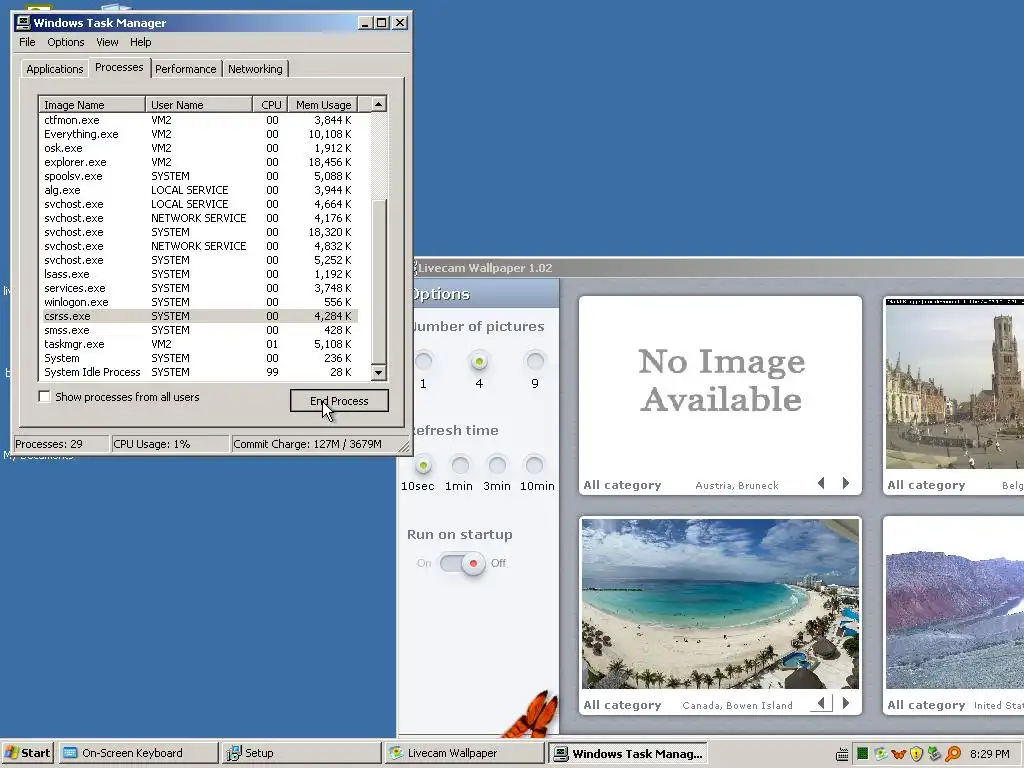Open Task Manager Help menu
Screen dimensions: 1024x768
click(x=140, y=42)
